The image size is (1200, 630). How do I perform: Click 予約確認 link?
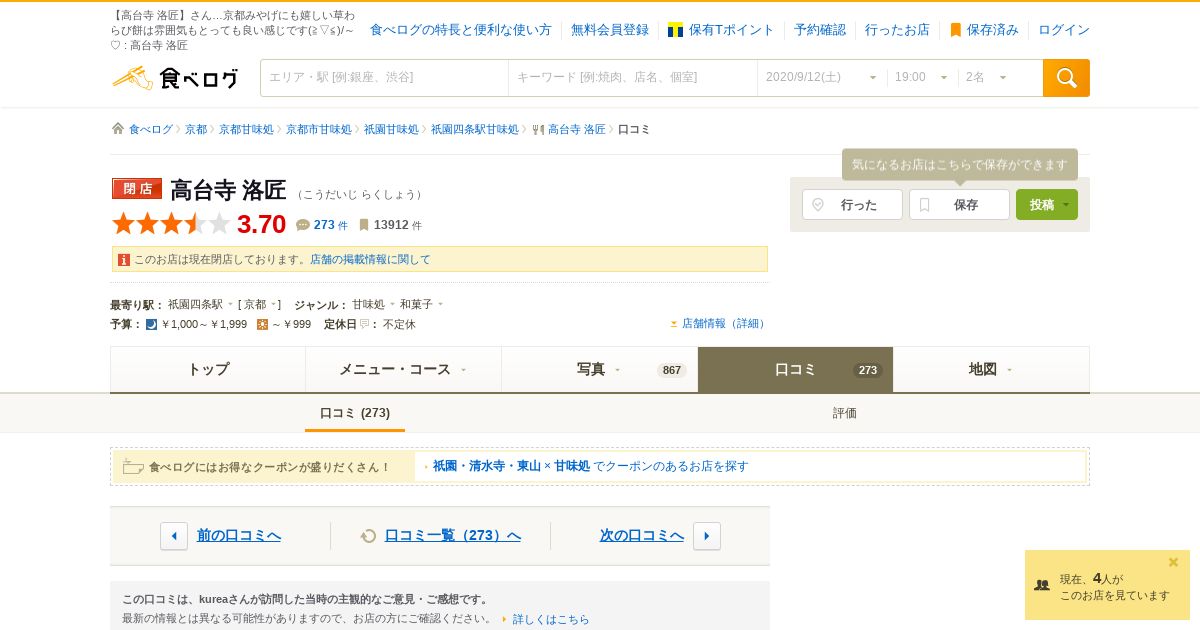(820, 30)
